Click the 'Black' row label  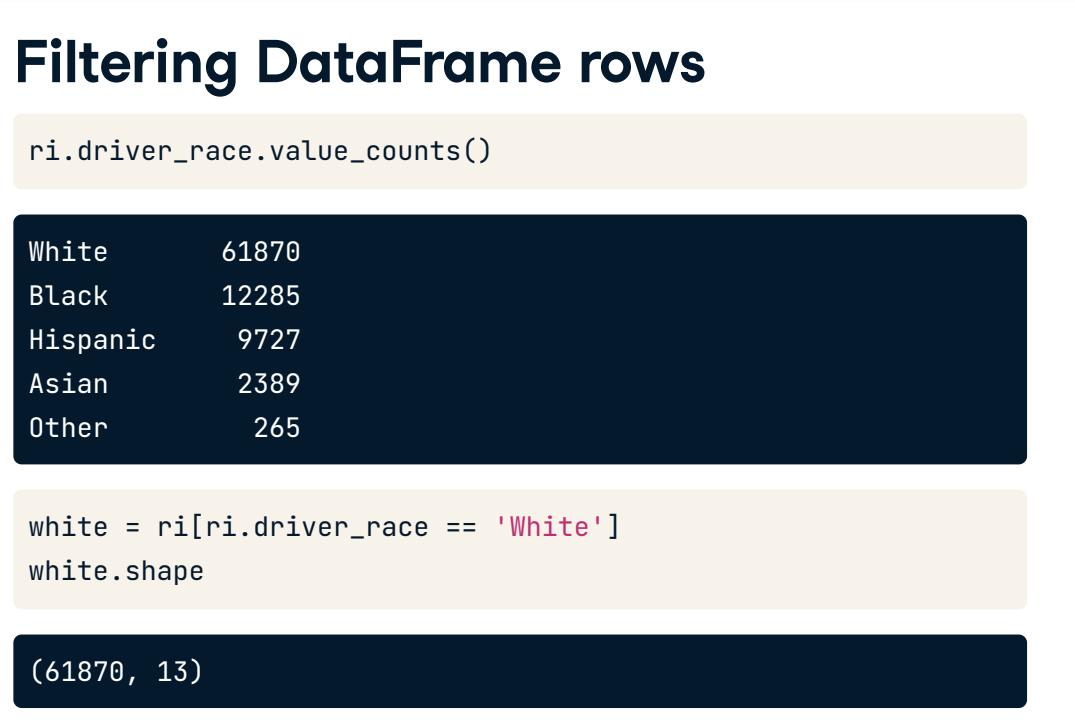[69, 296]
